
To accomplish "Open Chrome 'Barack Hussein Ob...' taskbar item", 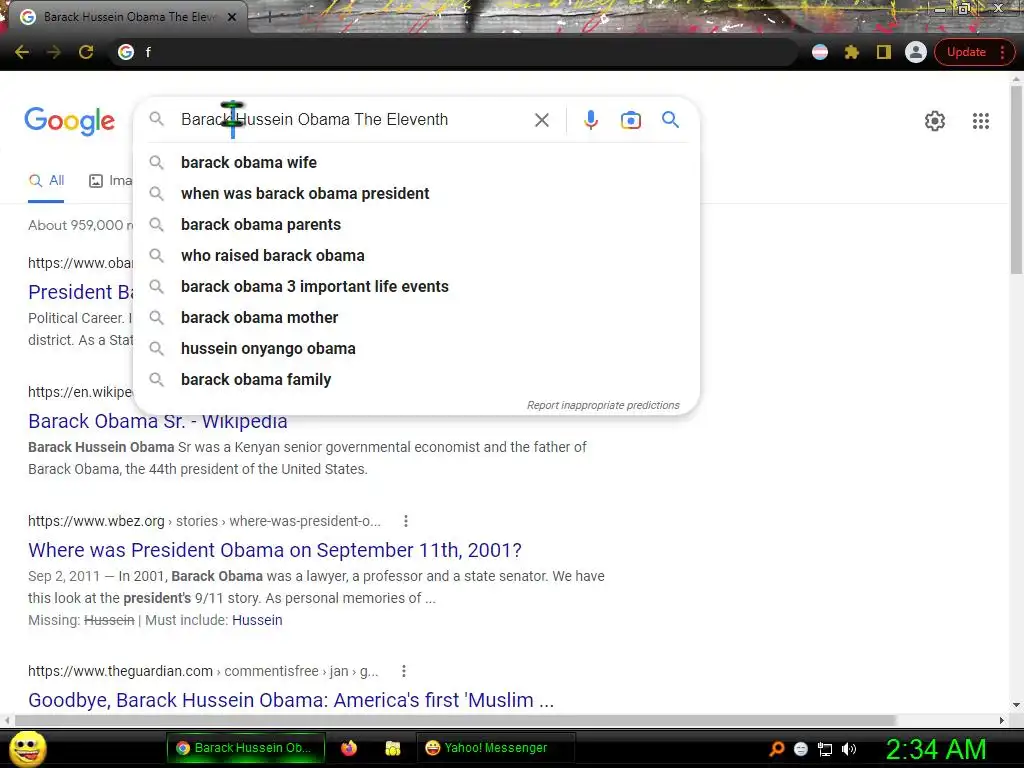I will click(246, 748).
